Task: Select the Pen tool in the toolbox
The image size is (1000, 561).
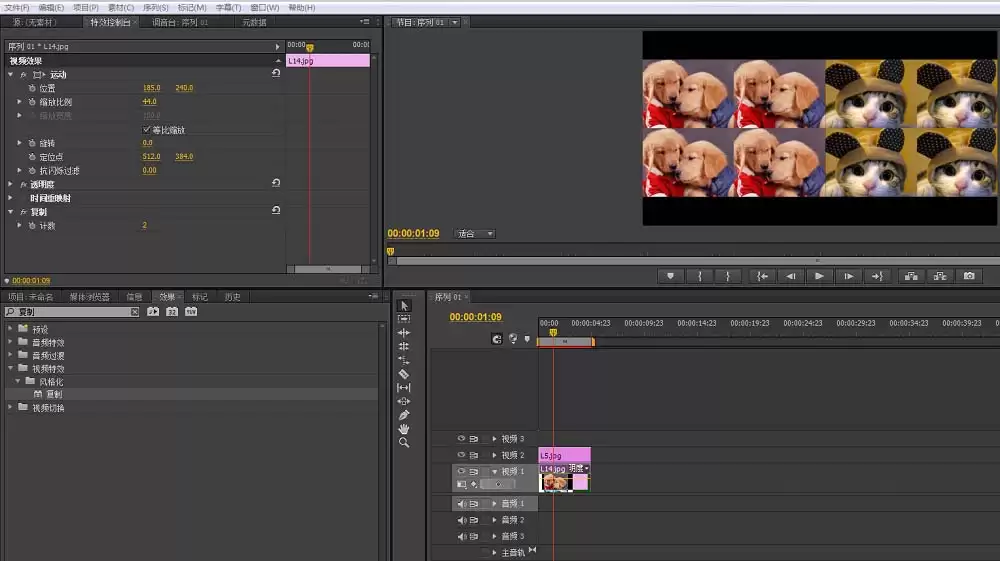Action: click(404, 415)
